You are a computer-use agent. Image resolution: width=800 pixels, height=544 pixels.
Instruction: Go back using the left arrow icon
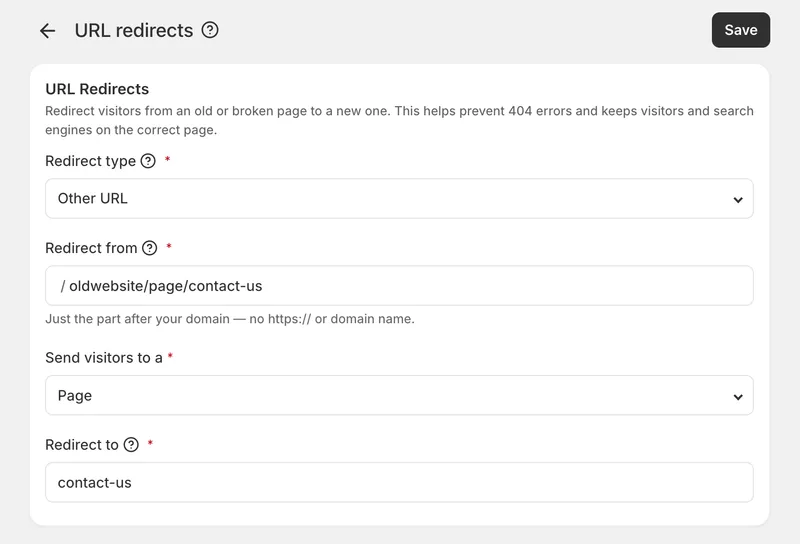tap(47, 31)
